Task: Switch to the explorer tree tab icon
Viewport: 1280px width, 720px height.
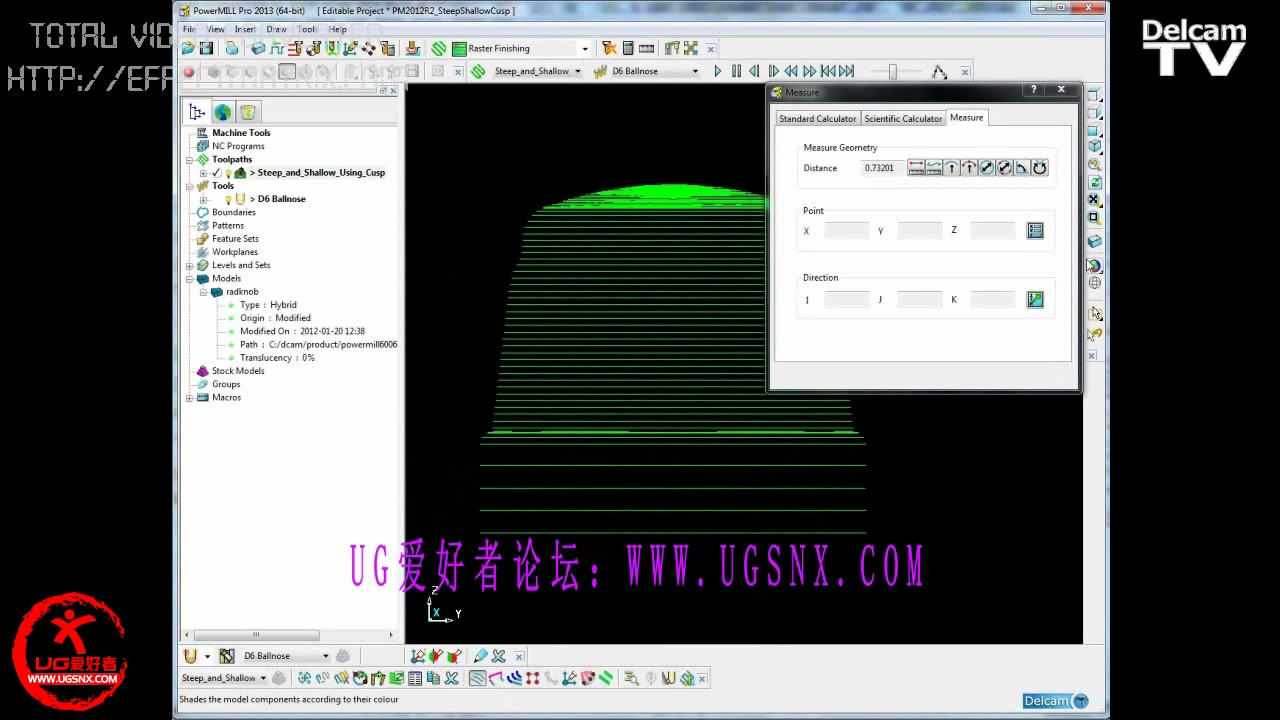Action: click(197, 112)
